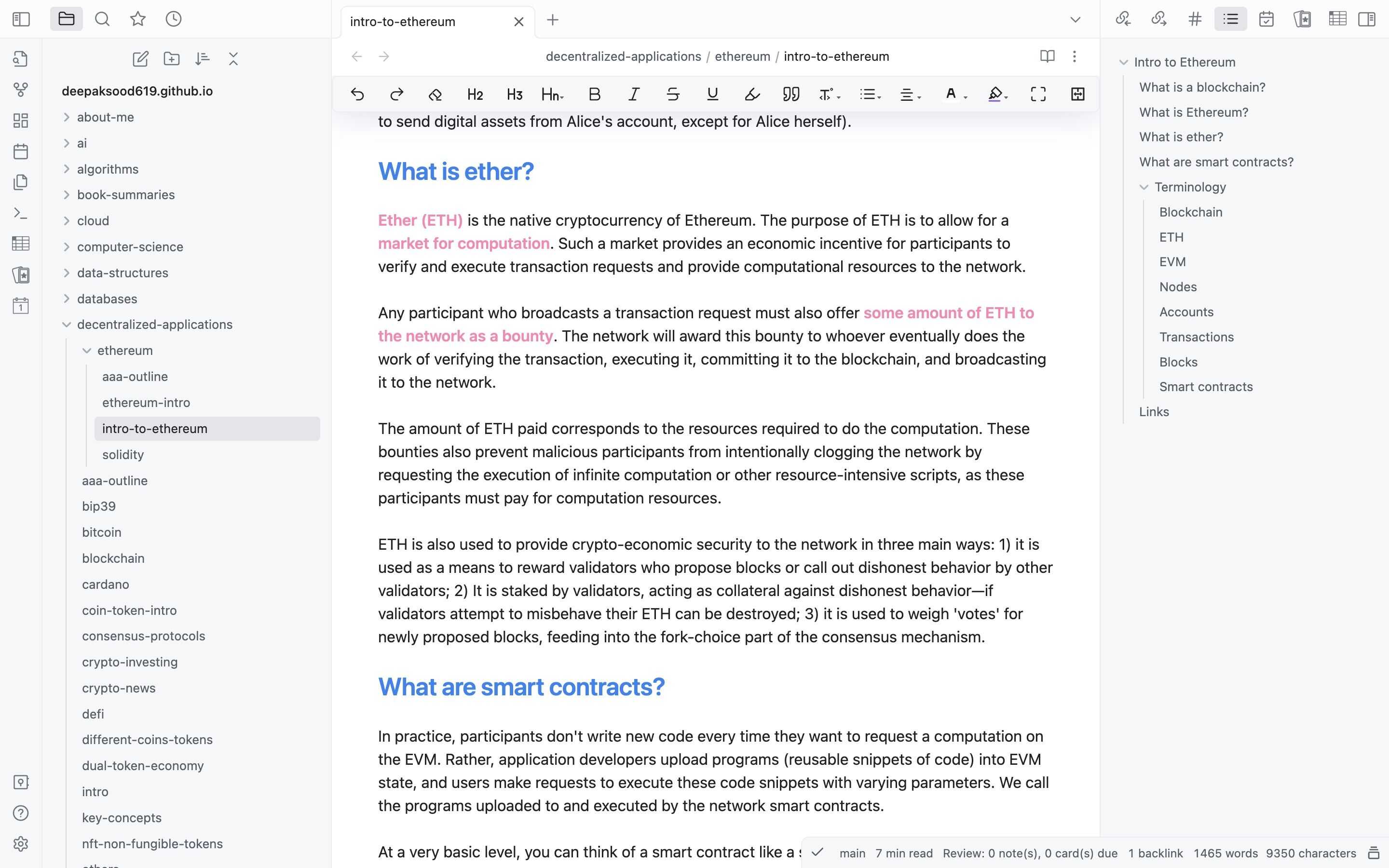Open the outgoing links pane

click(x=1159, y=19)
